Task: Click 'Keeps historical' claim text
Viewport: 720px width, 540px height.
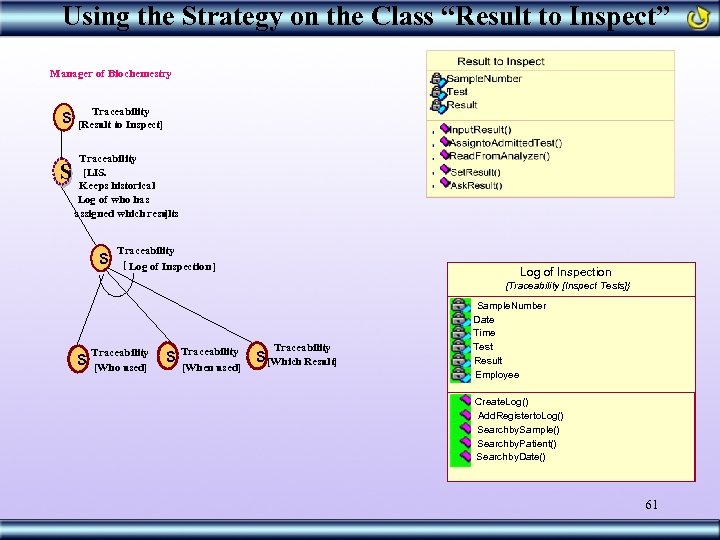Action: [x=117, y=186]
